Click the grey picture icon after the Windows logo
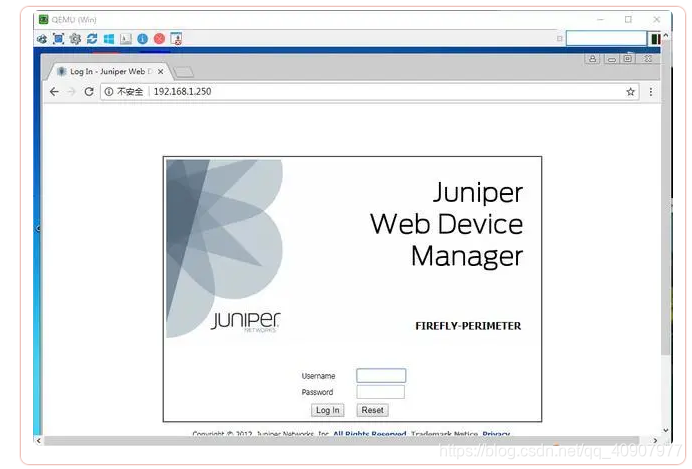The height and width of the screenshot is (469, 692). click(126, 39)
